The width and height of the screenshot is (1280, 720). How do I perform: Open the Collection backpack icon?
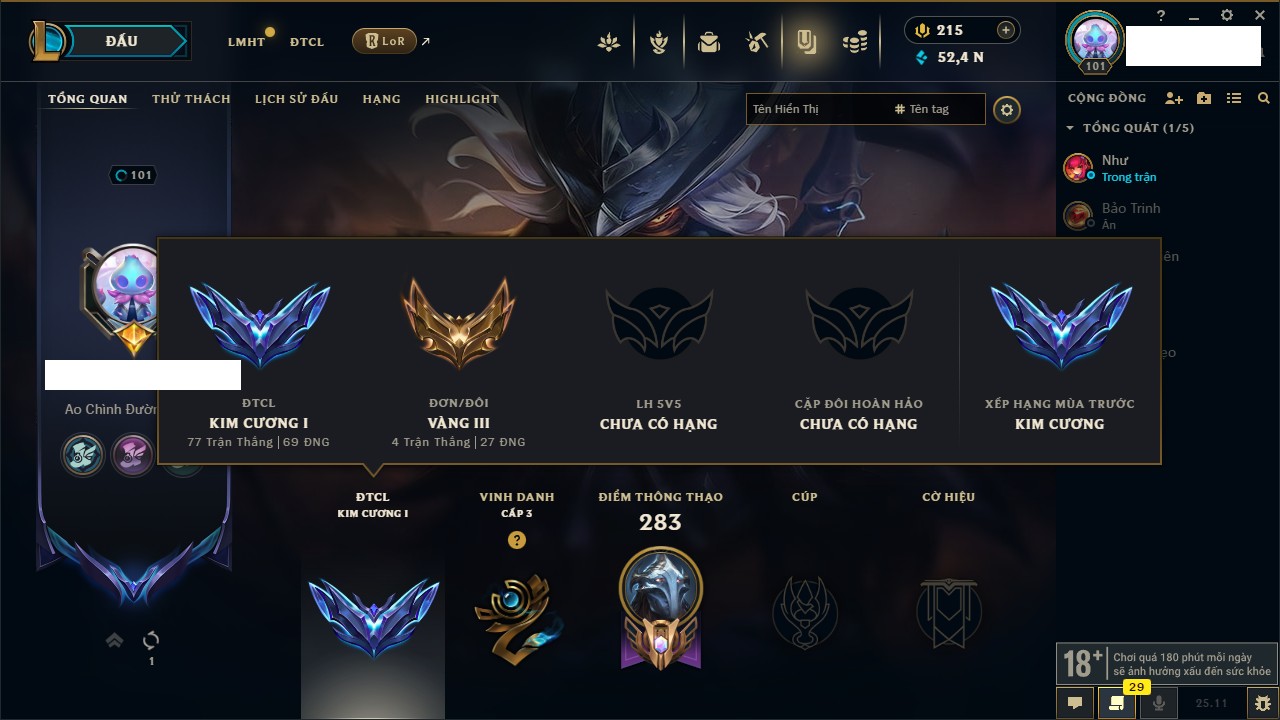pos(709,42)
